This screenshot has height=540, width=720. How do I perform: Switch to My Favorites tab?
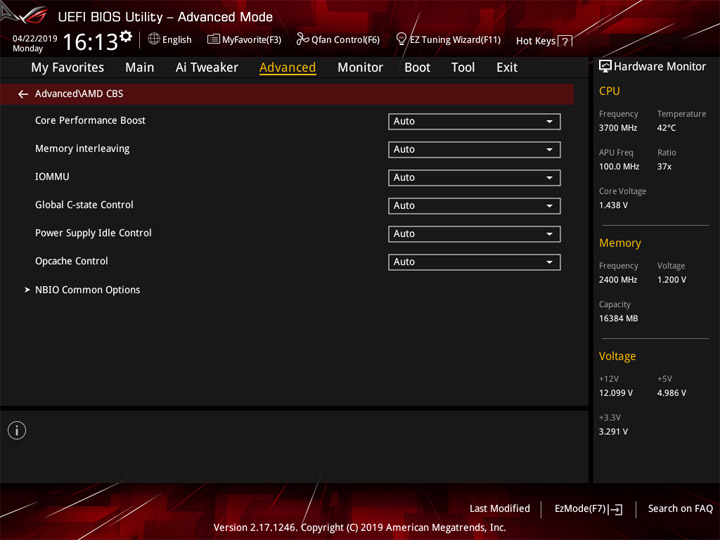(68, 68)
